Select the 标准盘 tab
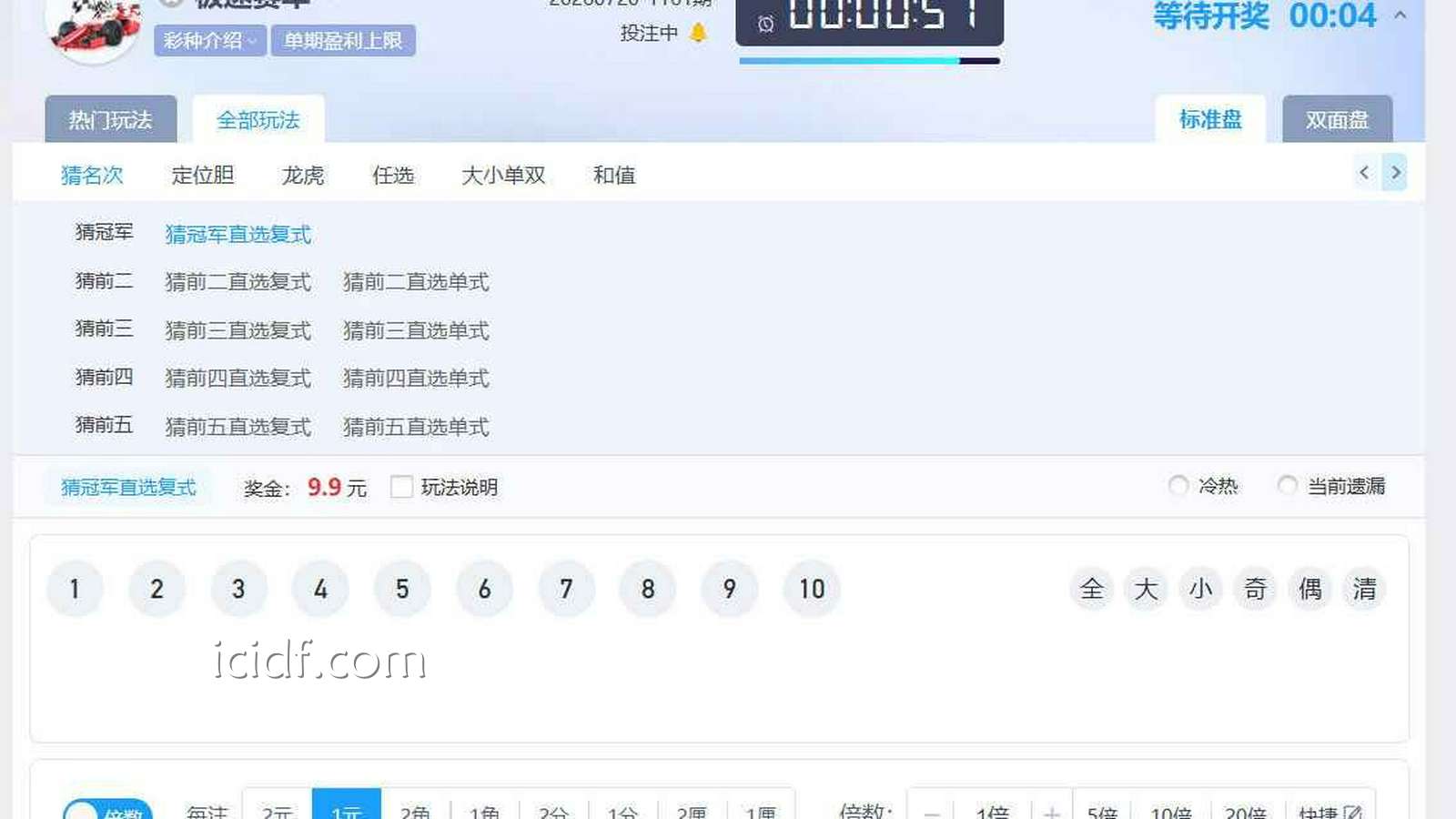The image size is (1456, 819). click(1210, 119)
